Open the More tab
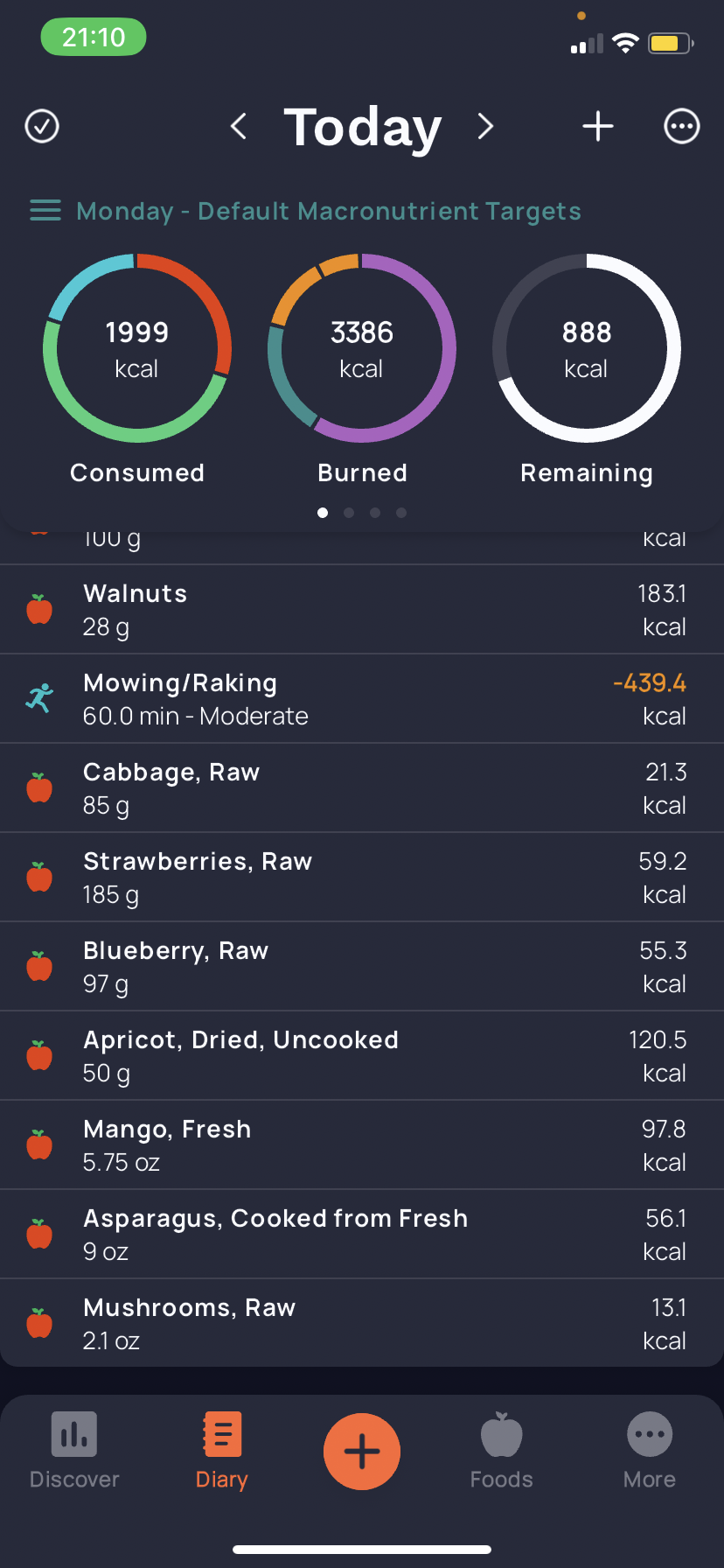Viewport: 724px width, 1568px height. [x=650, y=1451]
